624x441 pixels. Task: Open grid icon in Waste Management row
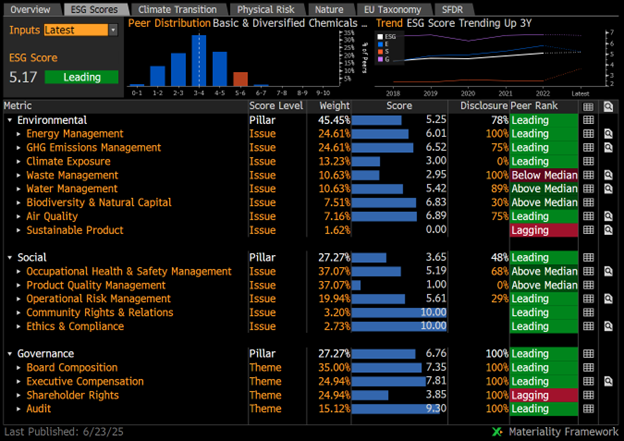tap(588, 175)
